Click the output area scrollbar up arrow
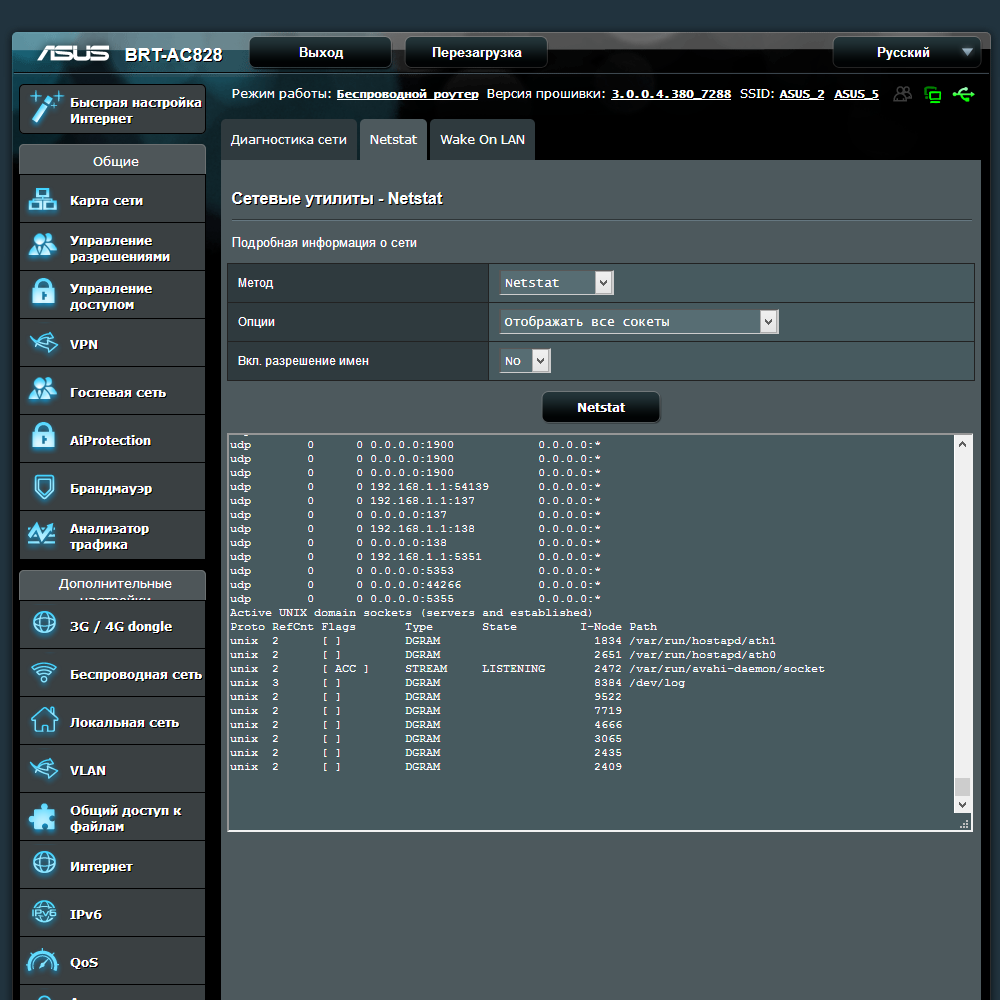This screenshot has width=1000, height=1000. [962, 444]
